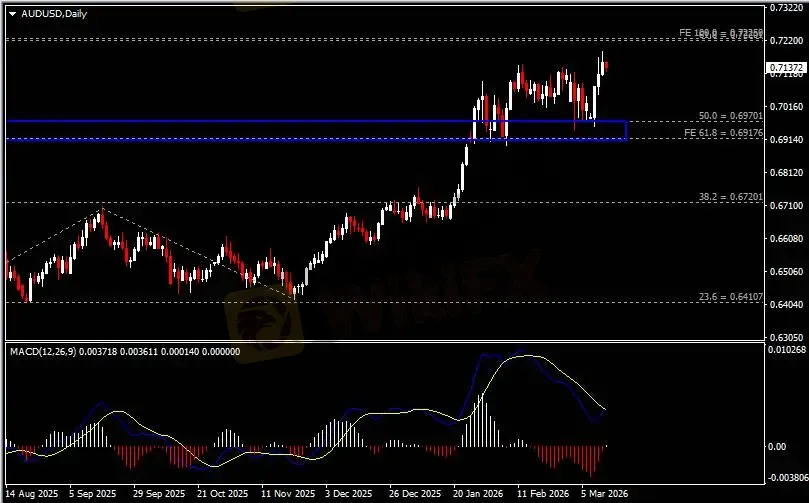Image resolution: width=809 pixels, height=503 pixels.
Task: Select the current price label 0.71372
Action: [x=786, y=68]
